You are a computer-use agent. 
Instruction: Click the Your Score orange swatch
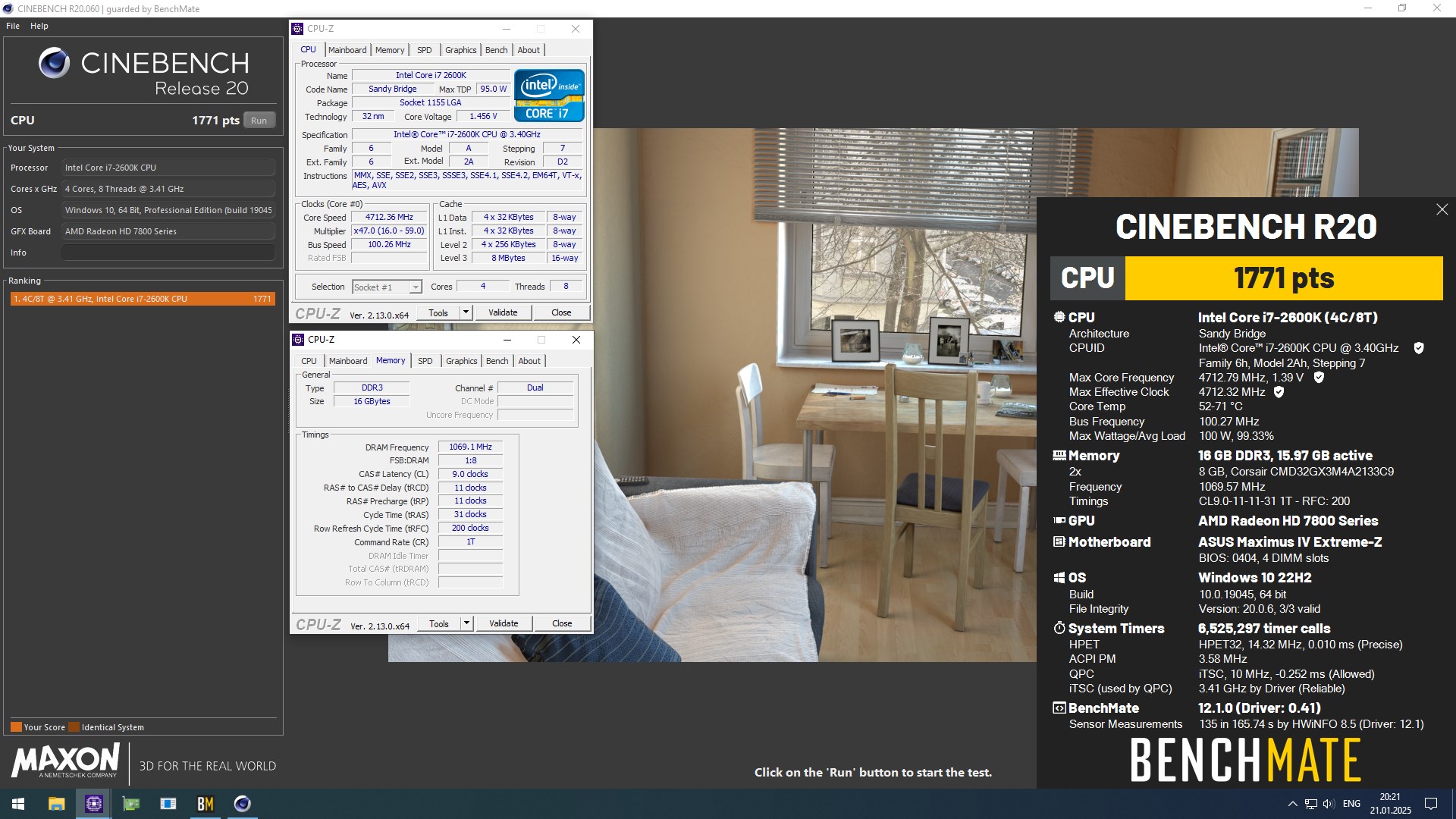(16, 727)
